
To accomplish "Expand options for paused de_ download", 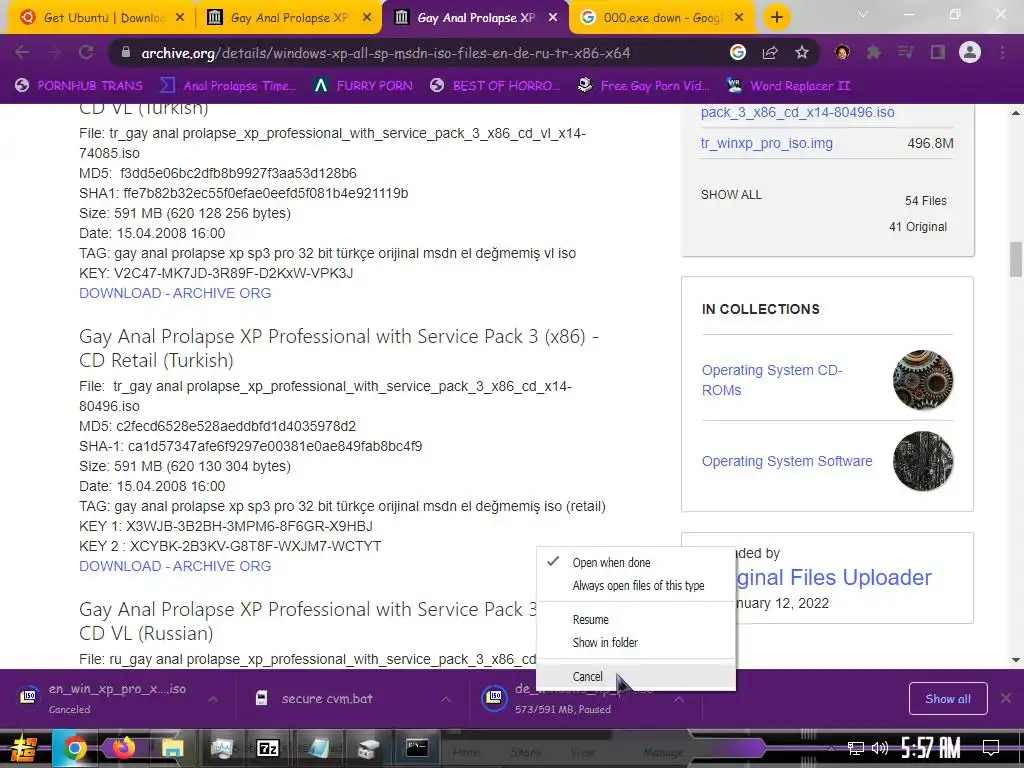I will point(679,699).
